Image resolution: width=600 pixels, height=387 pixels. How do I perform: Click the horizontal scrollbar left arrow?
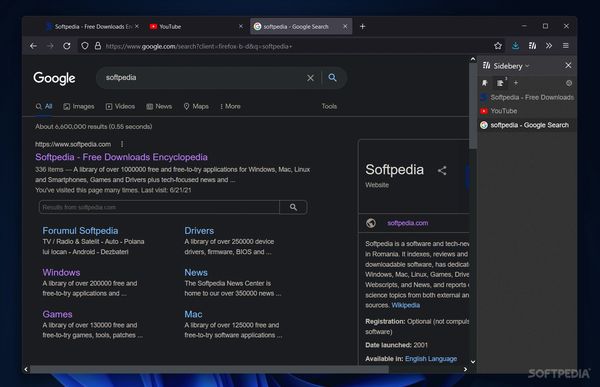click(26, 369)
